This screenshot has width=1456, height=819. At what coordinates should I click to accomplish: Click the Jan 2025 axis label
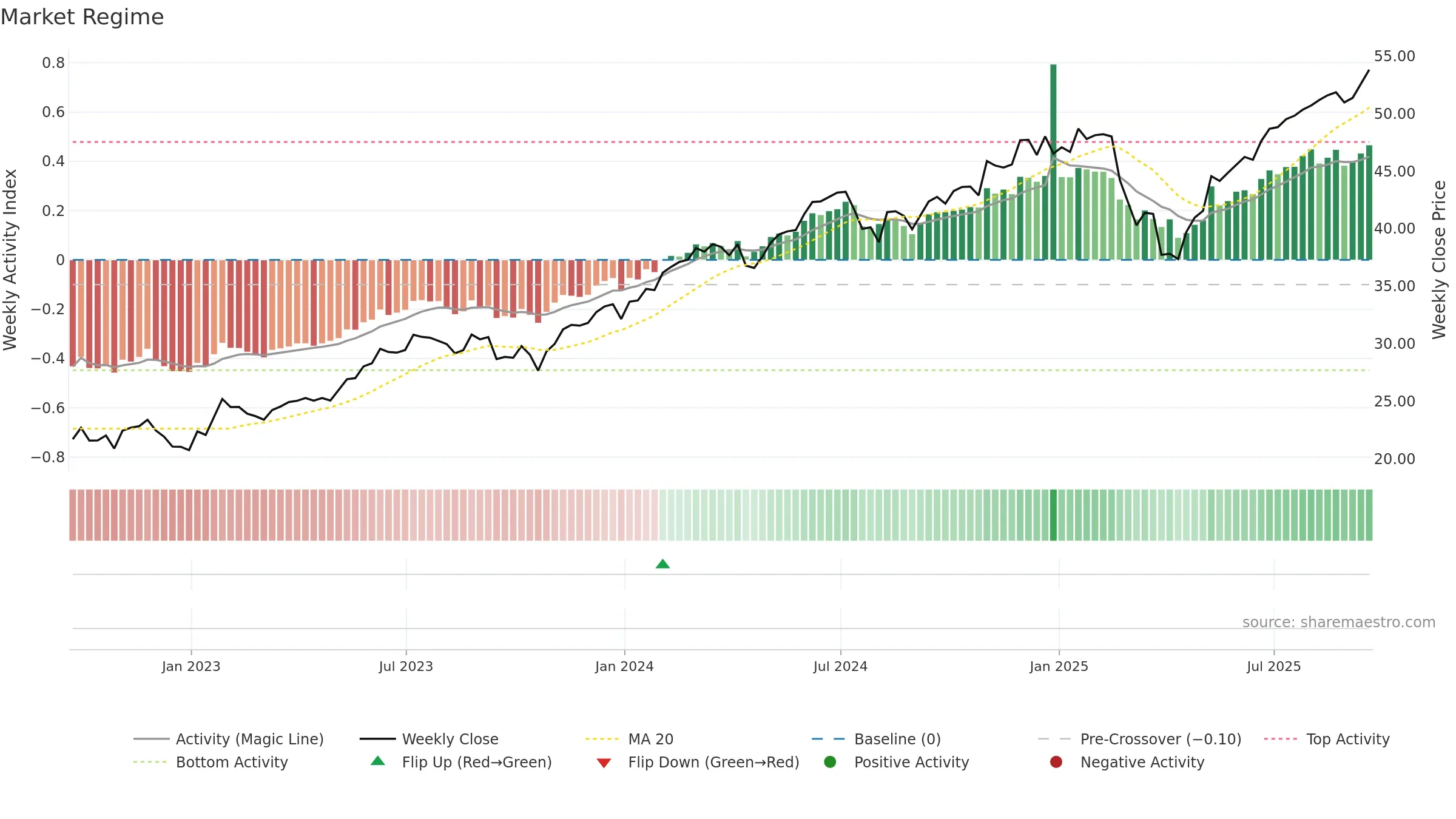coord(1059,666)
